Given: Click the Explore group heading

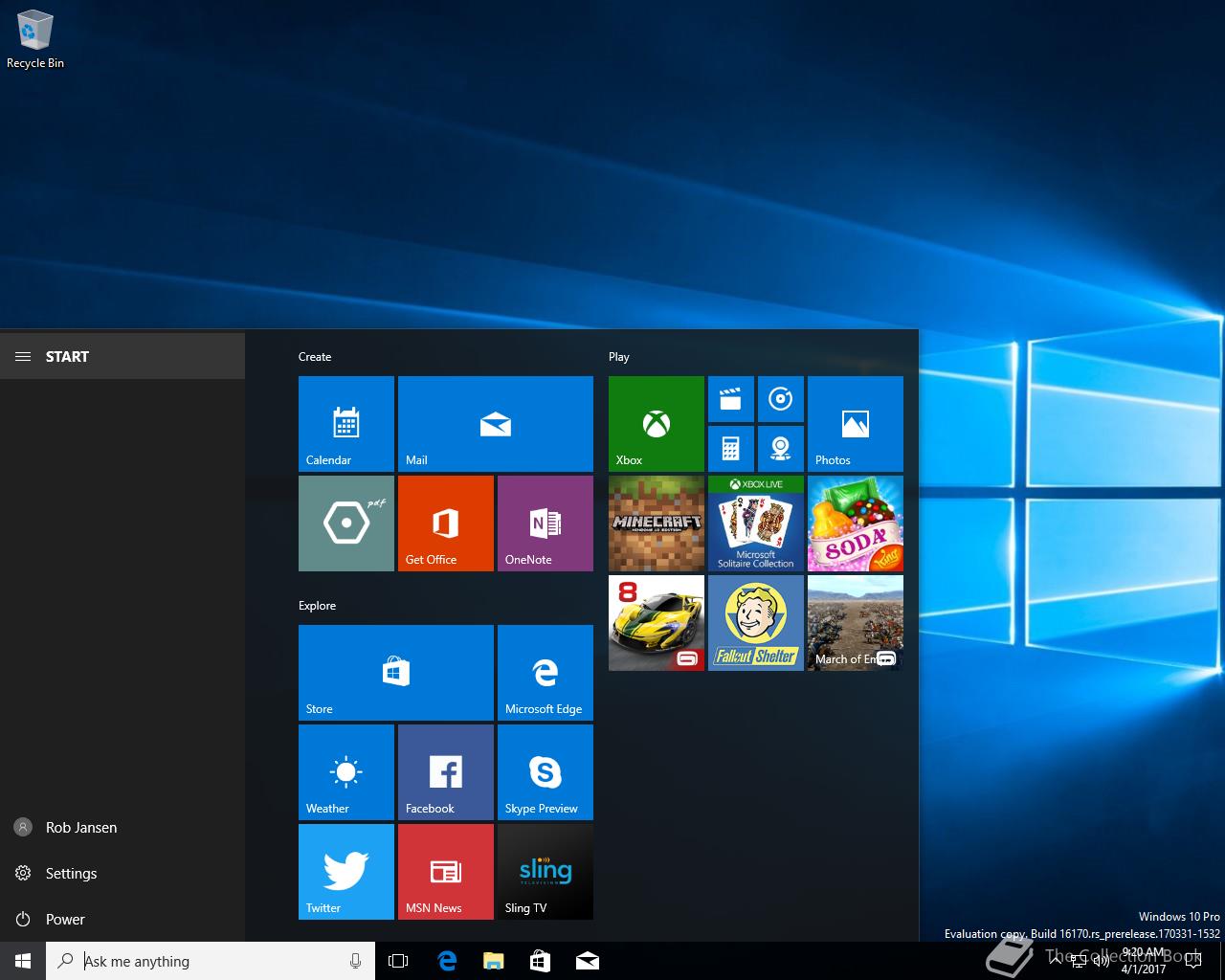Looking at the screenshot, I should pyautogui.click(x=317, y=606).
